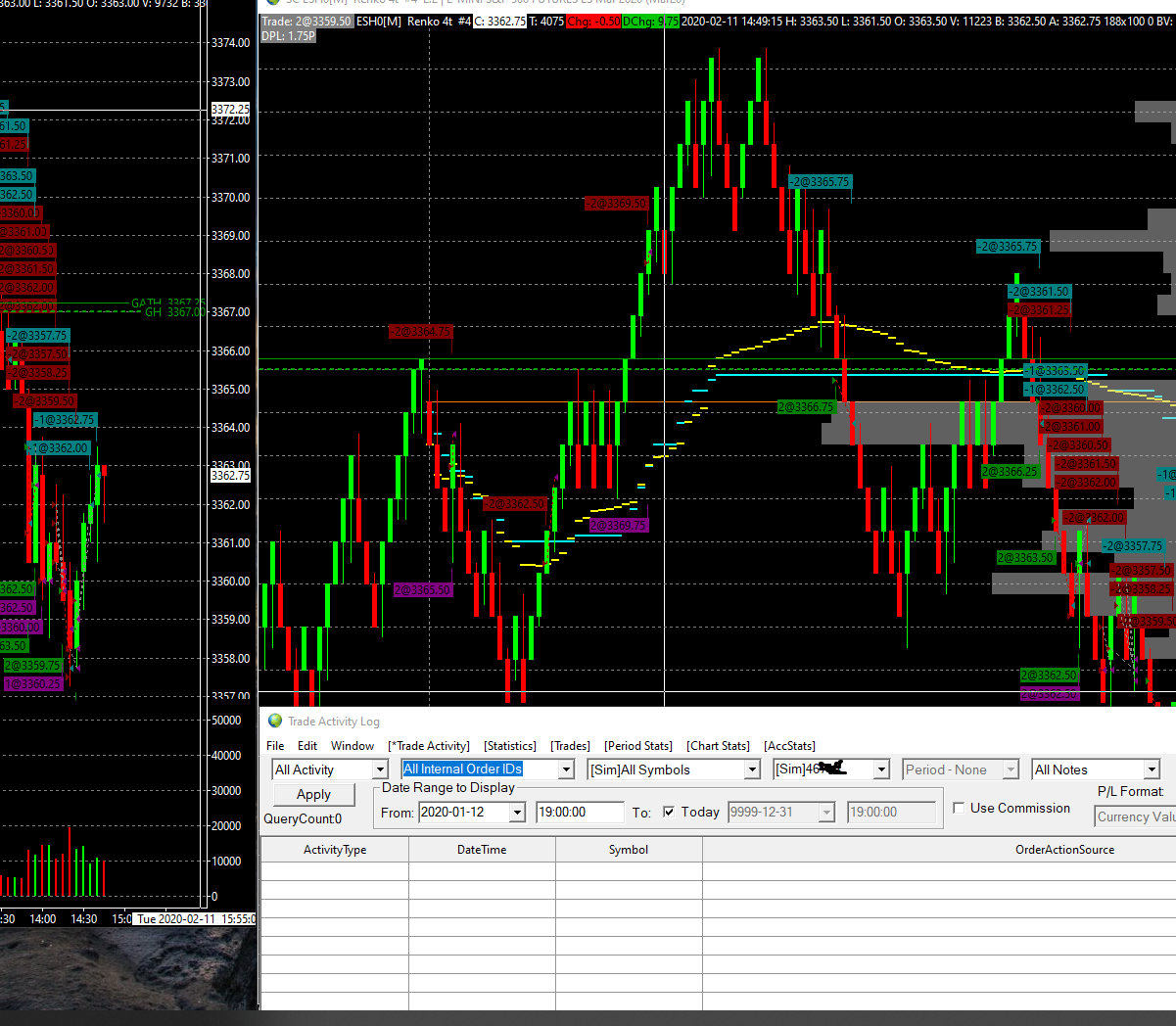The image size is (1176, 1026).
Task: Click the Chg: -0.50 red header field
Action: 593,22
